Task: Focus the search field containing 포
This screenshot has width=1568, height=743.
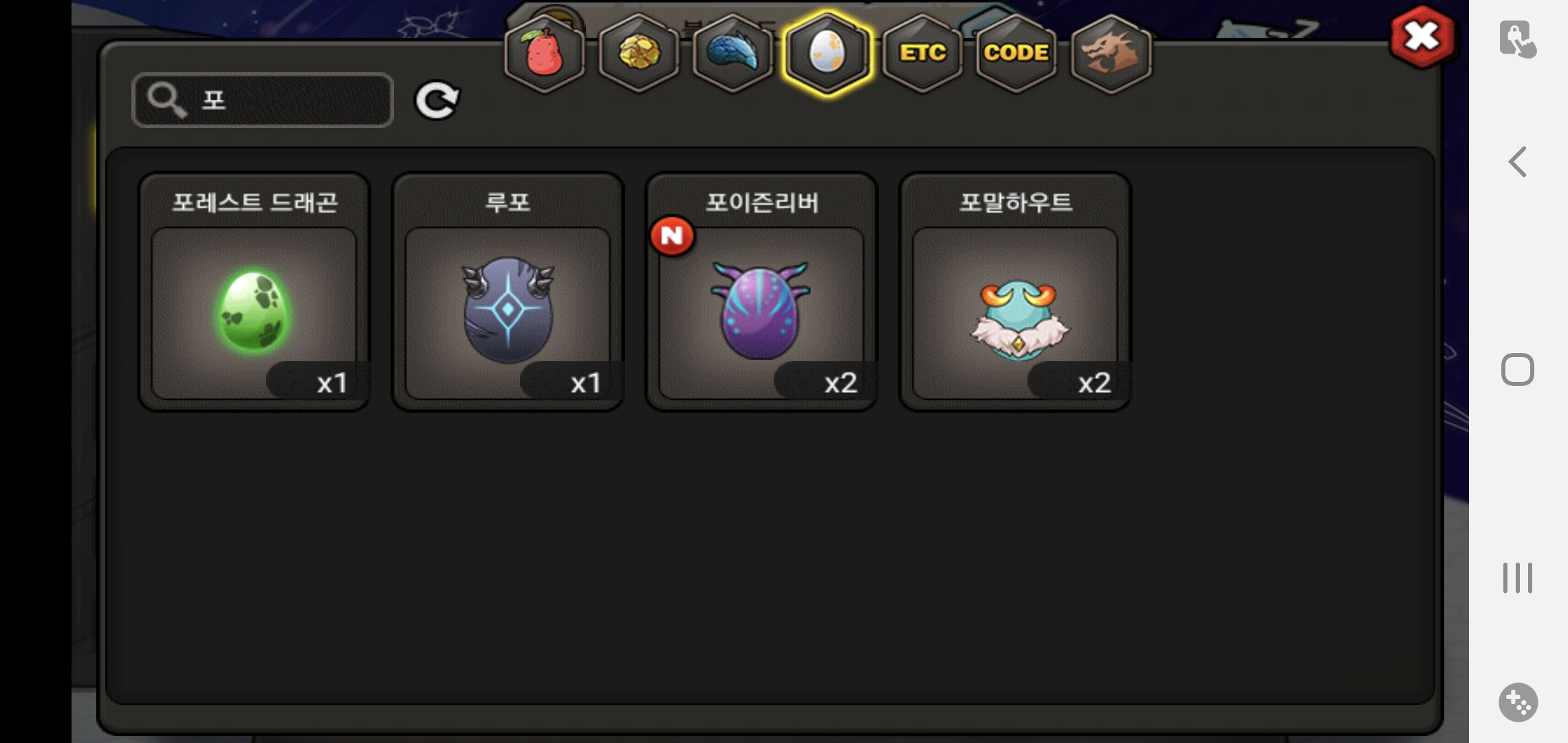Action: pos(263,100)
